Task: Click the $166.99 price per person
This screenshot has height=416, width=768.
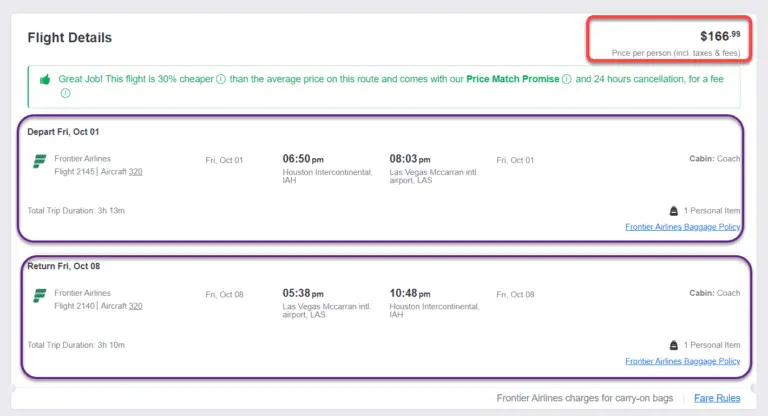Action: 720,36
